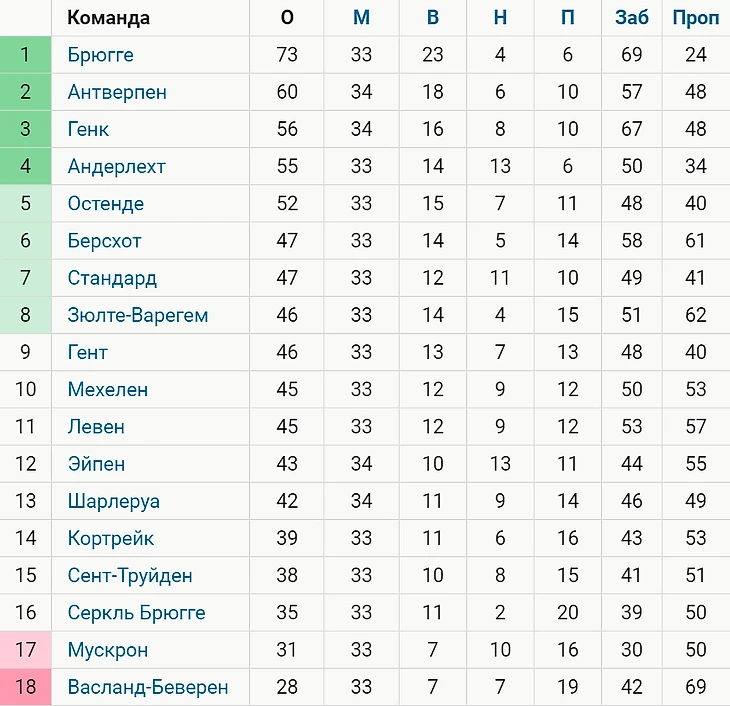Select the Зюлте-Варегем link
Screen dimensions: 730x706
click(137, 315)
